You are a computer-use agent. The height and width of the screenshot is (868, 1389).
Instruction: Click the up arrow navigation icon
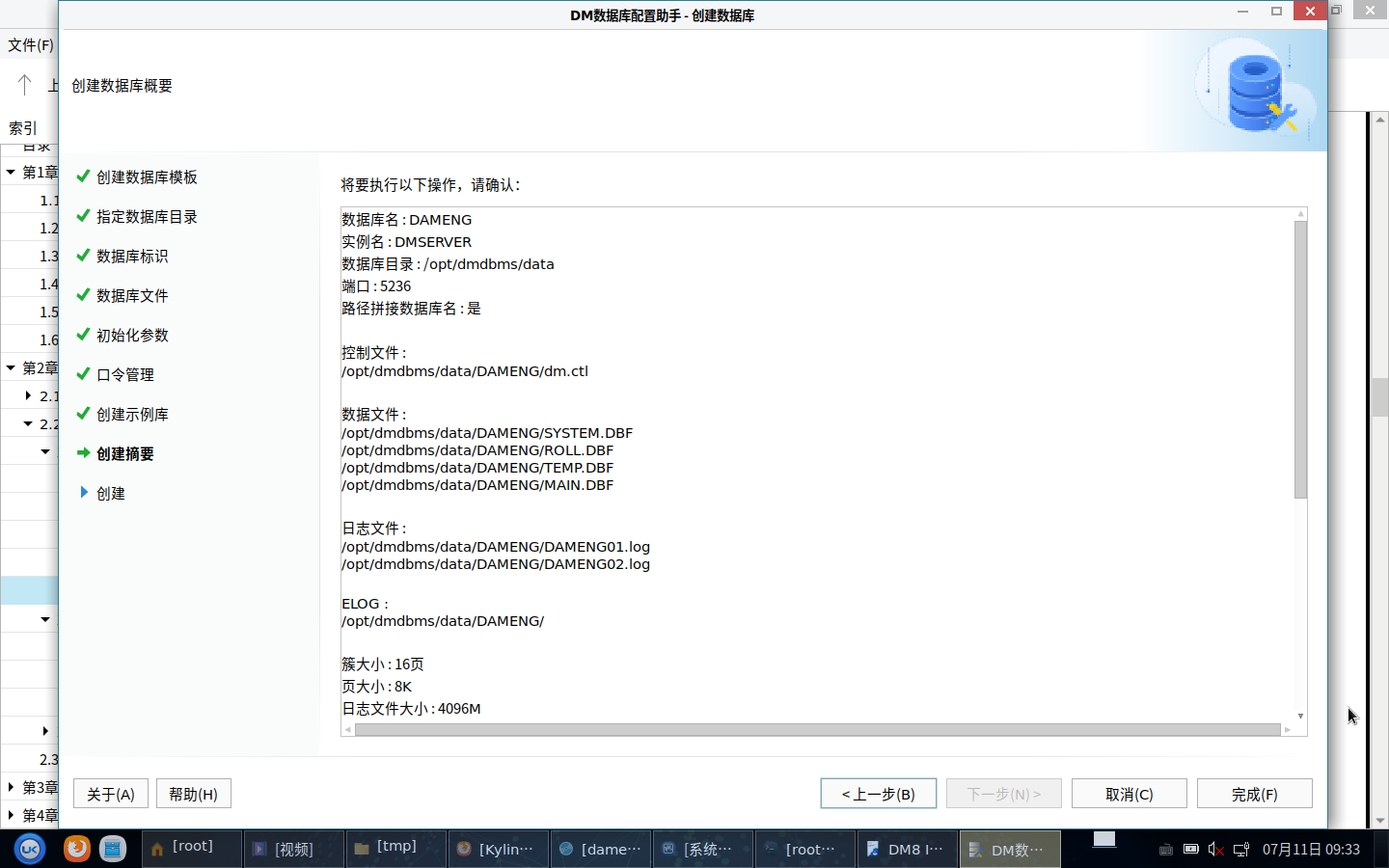pos(25,85)
